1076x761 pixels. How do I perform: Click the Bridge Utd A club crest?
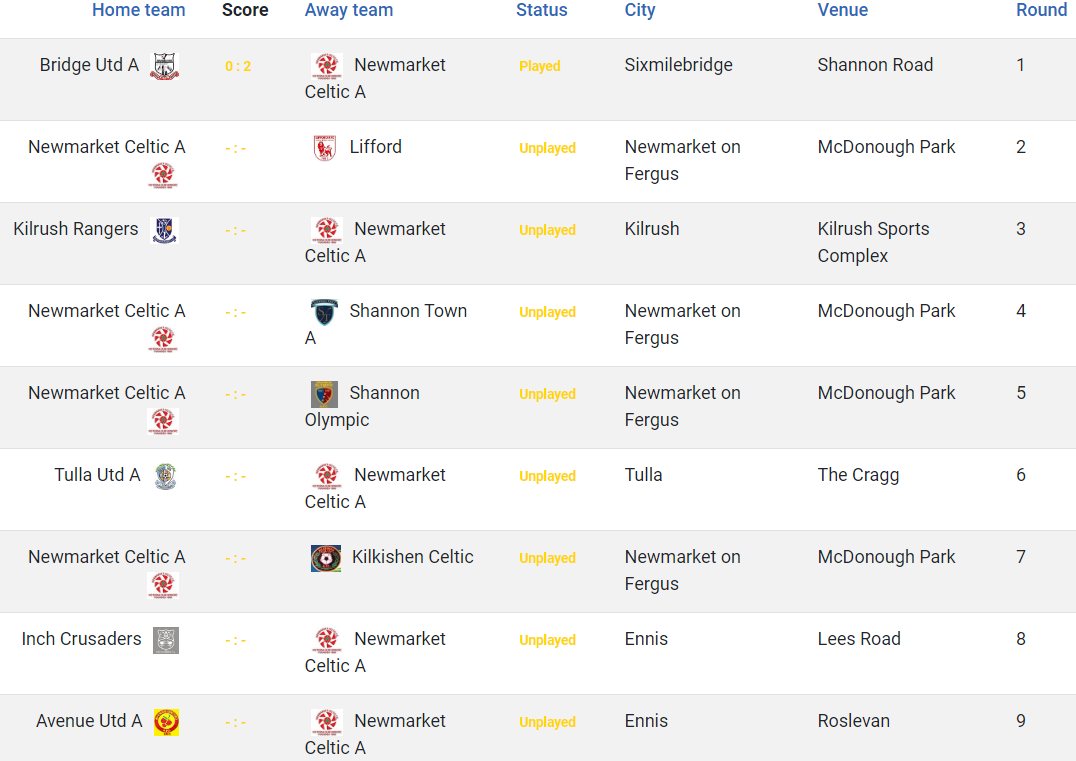tap(165, 67)
